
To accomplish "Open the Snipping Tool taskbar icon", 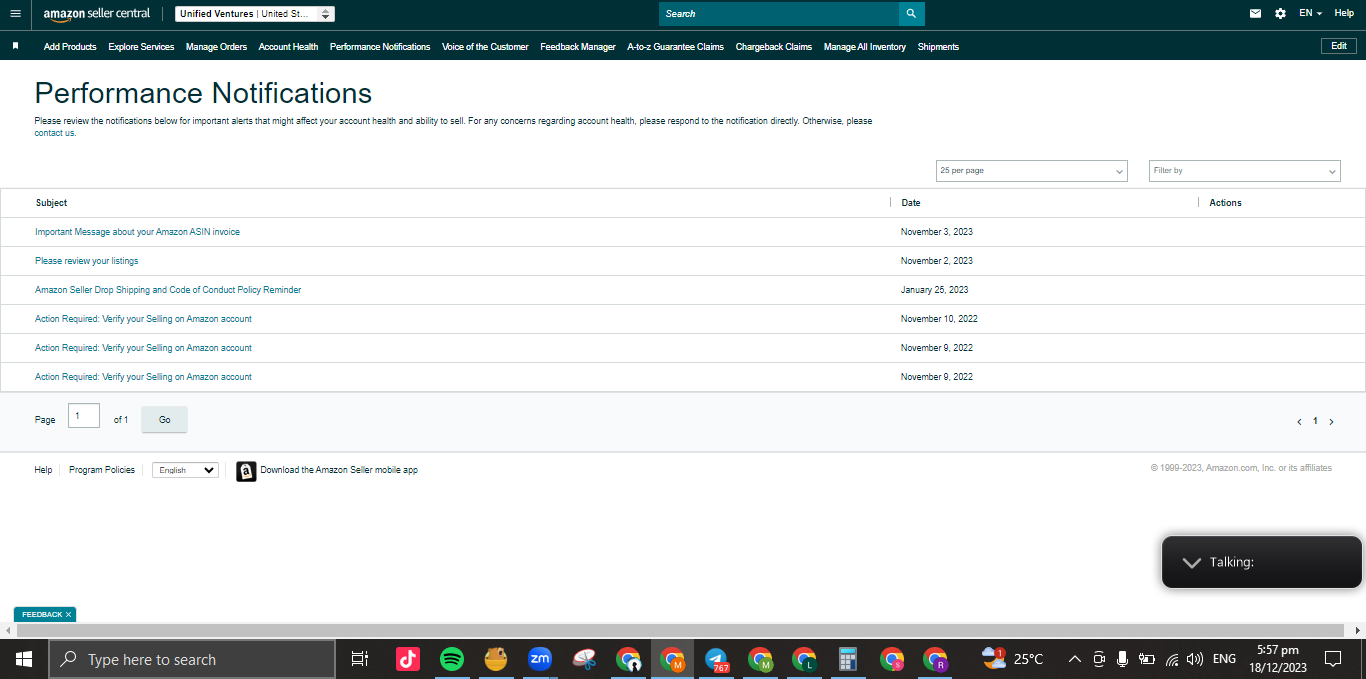I will coord(584,660).
